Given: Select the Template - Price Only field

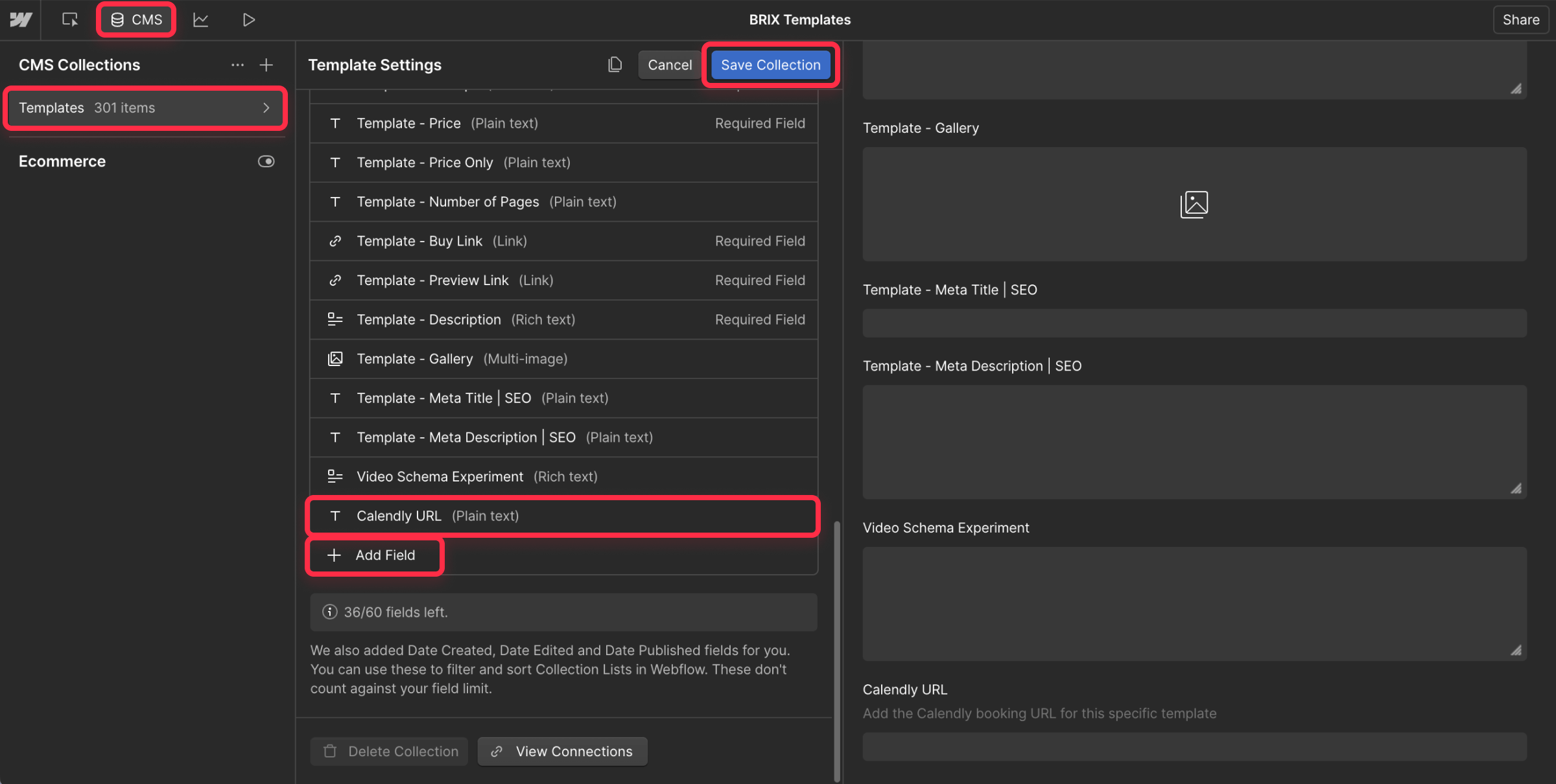Looking at the screenshot, I should coord(563,163).
